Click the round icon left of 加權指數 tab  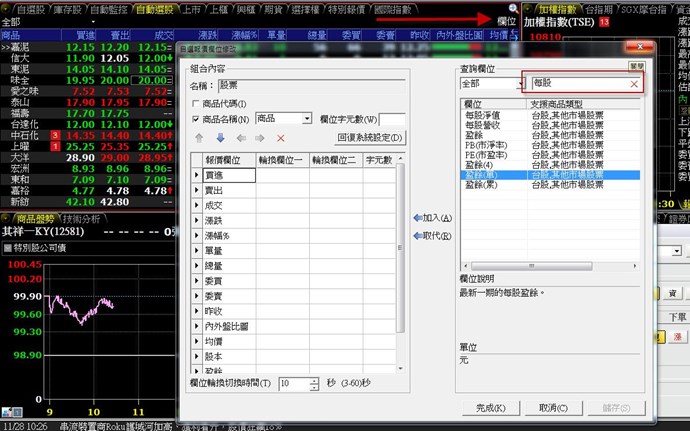pos(529,9)
